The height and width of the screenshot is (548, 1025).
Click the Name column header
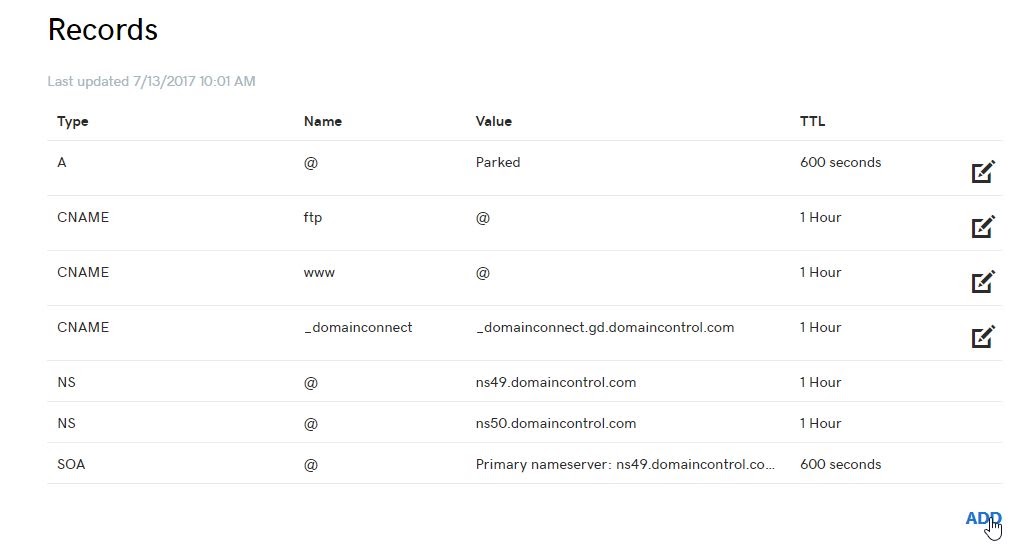322,121
